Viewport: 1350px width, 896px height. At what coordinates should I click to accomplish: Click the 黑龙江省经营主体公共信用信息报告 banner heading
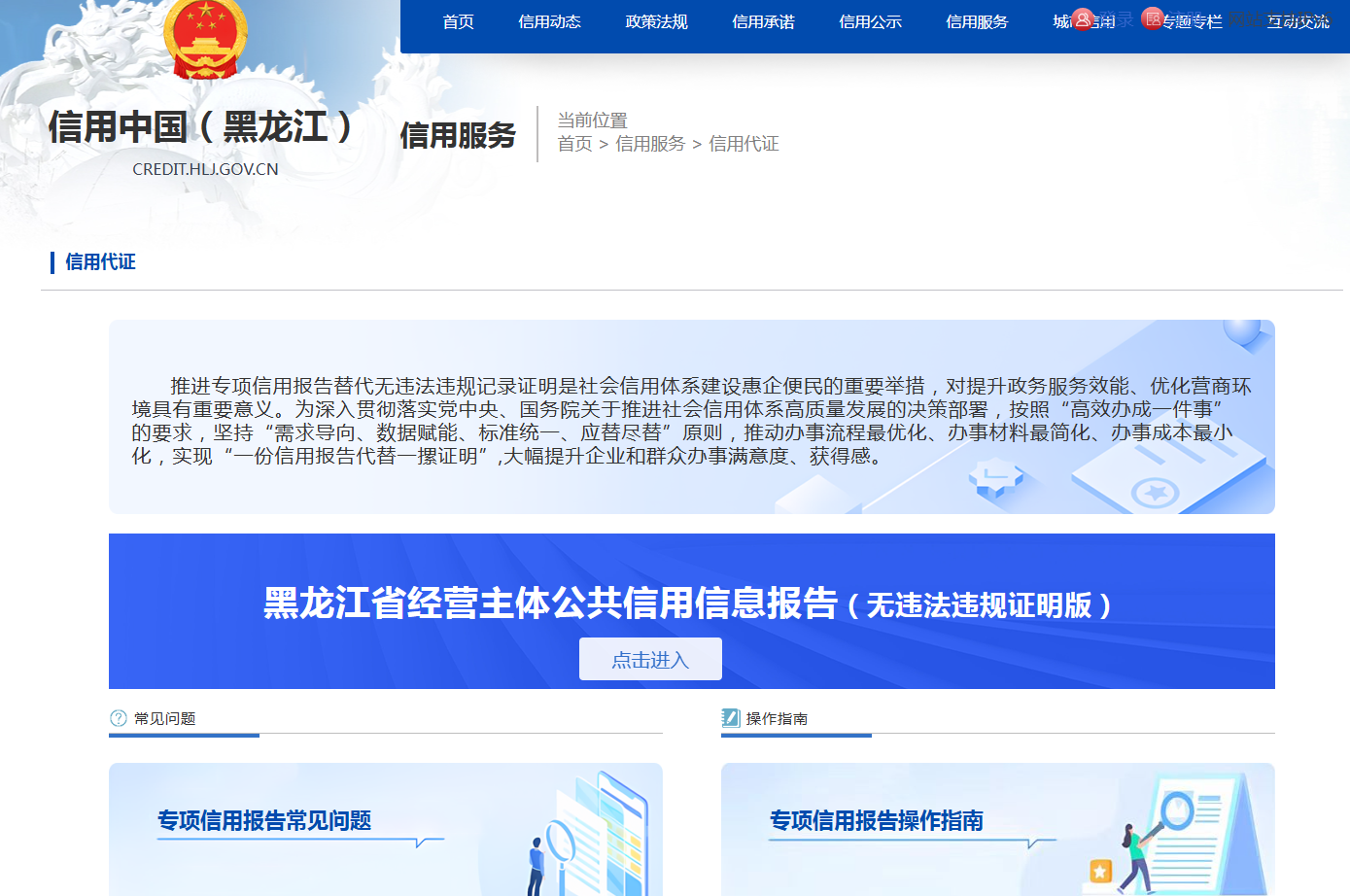550,603
